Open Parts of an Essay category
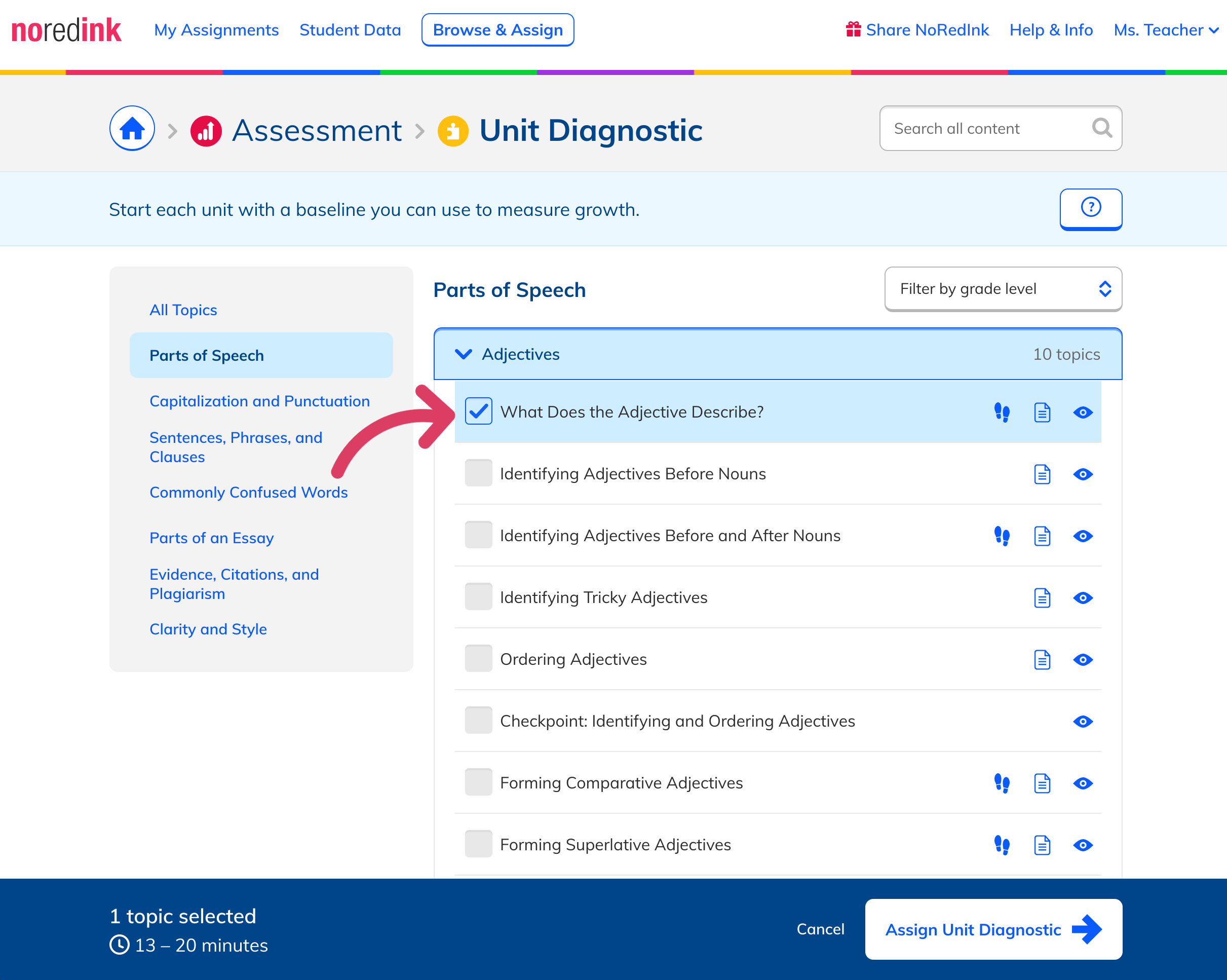Viewport: 1227px width, 980px height. pyautogui.click(x=212, y=538)
